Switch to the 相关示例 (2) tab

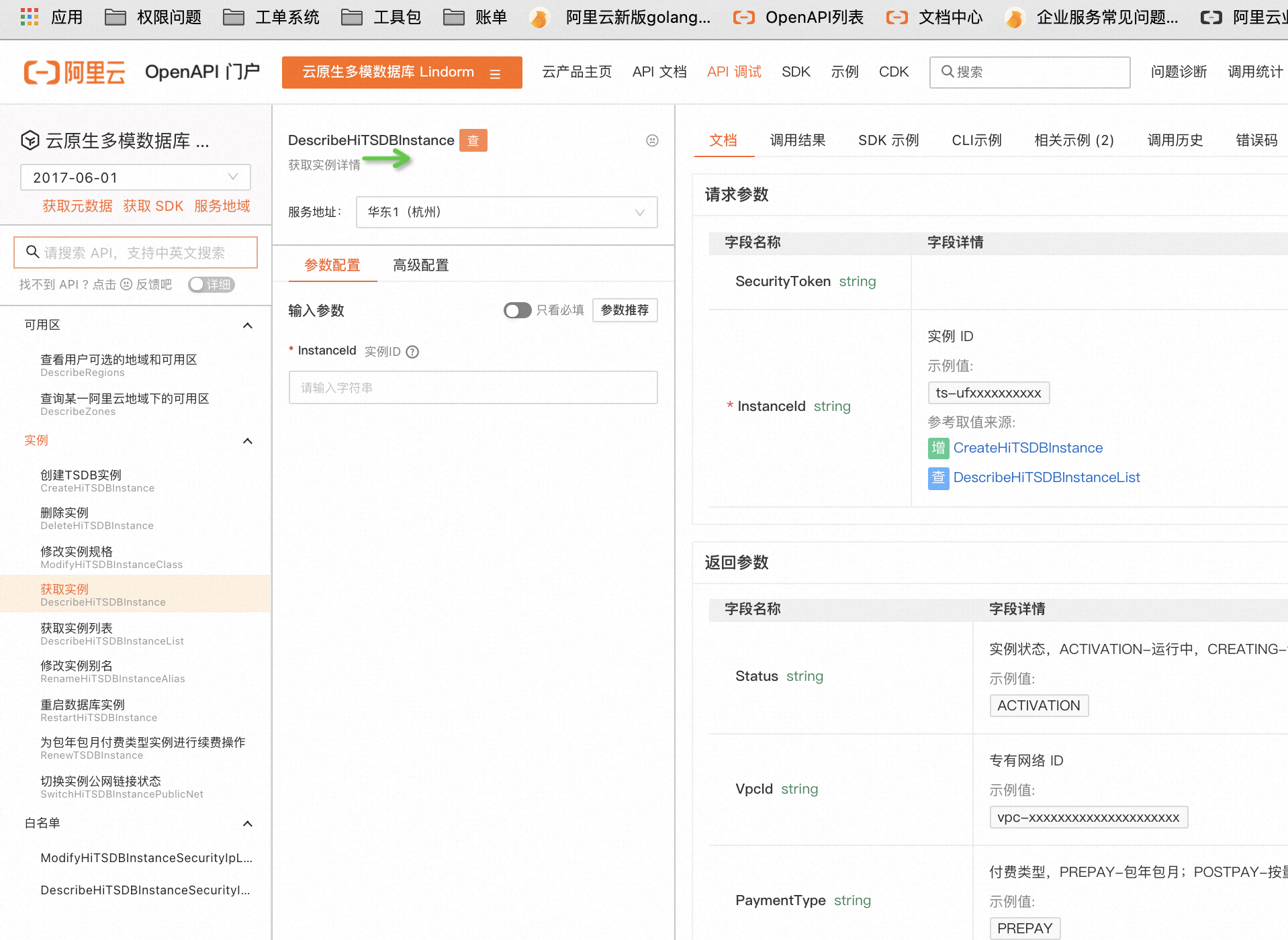pos(1074,140)
